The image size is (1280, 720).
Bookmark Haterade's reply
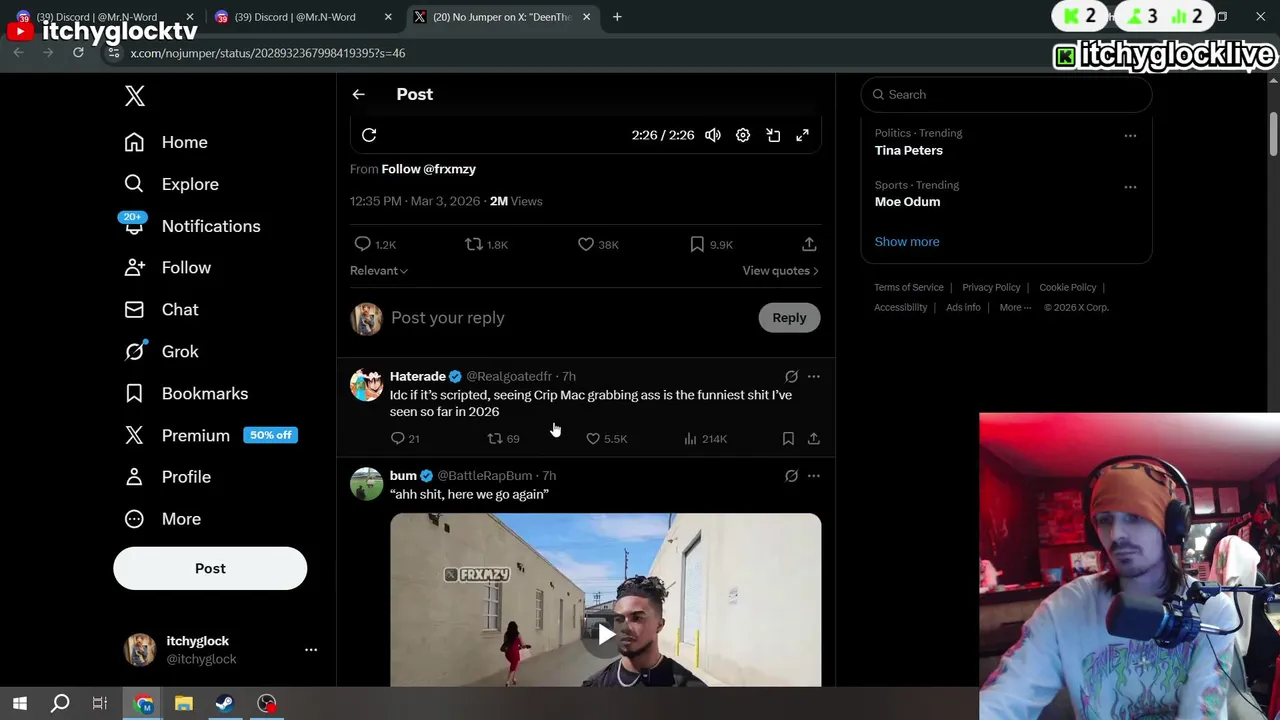click(x=788, y=439)
